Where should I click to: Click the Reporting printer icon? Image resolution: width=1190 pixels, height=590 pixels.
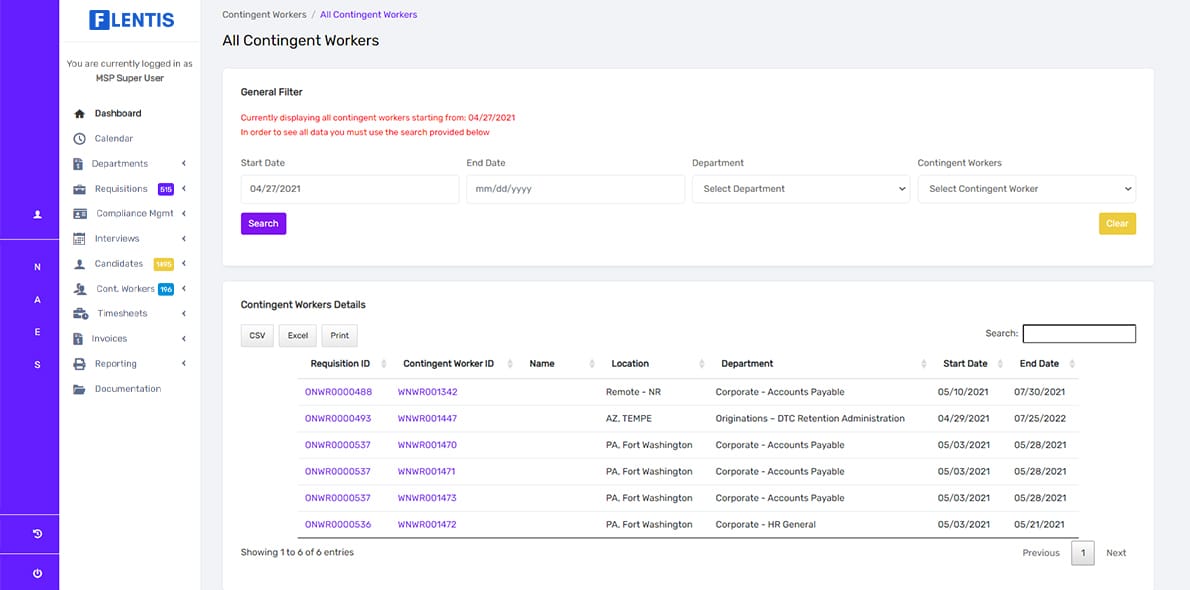tap(79, 364)
